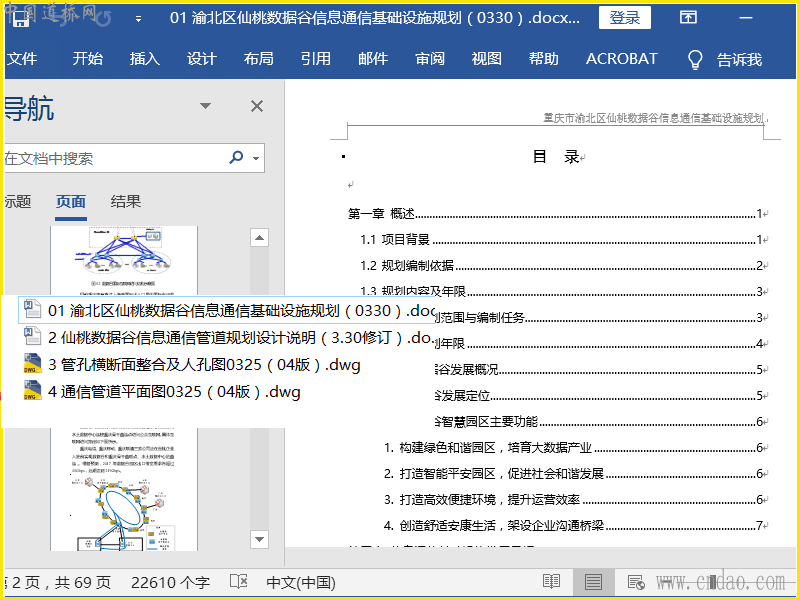Click the 登录 sign-in button

click(x=624, y=18)
